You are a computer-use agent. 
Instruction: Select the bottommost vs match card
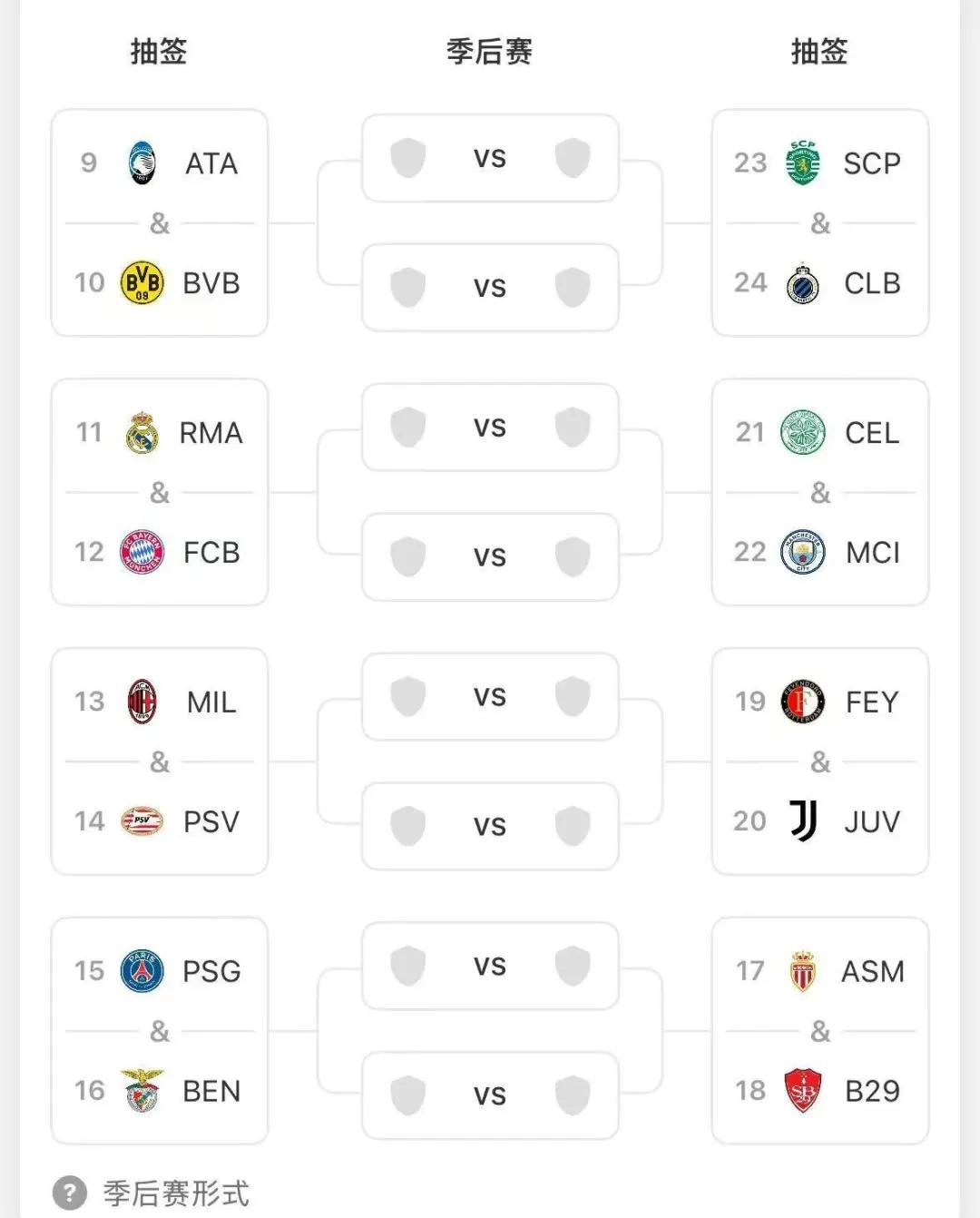point(490,1095)
